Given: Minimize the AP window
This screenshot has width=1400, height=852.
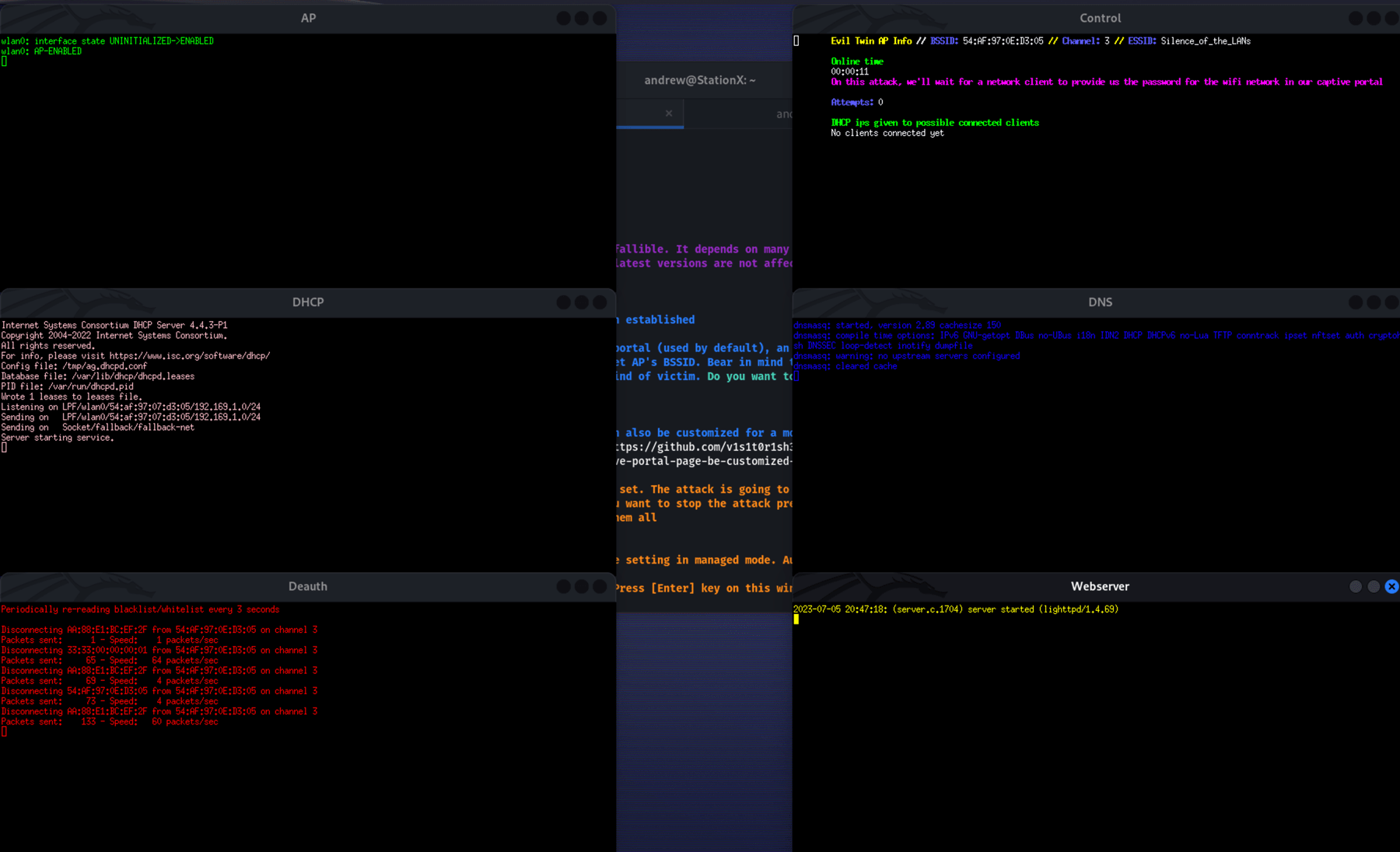Looking at the screenshot, I should click(564, 18).
